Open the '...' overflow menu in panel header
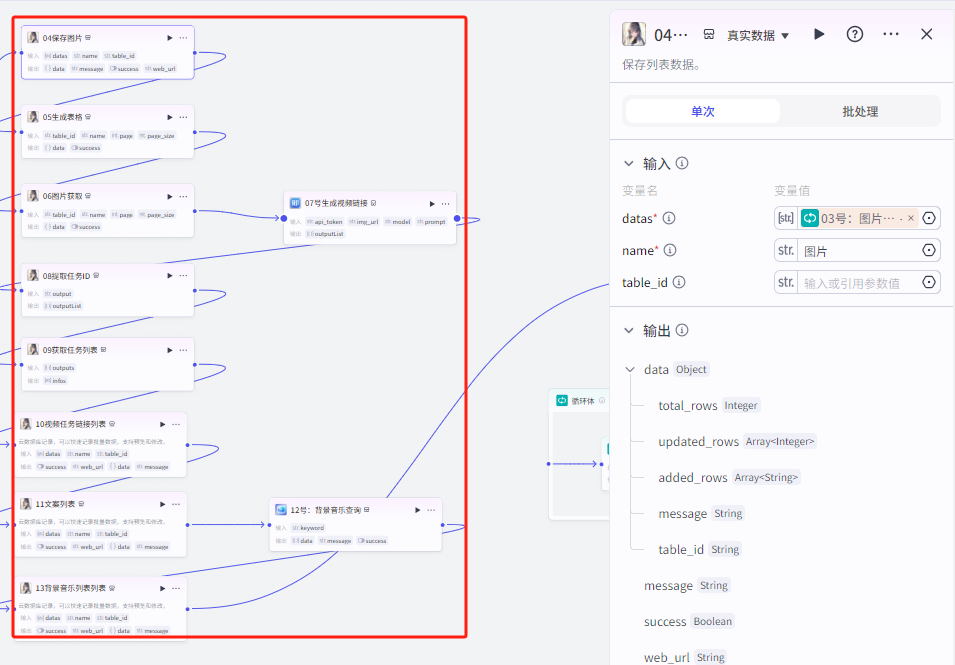 (x=890, y=33)
